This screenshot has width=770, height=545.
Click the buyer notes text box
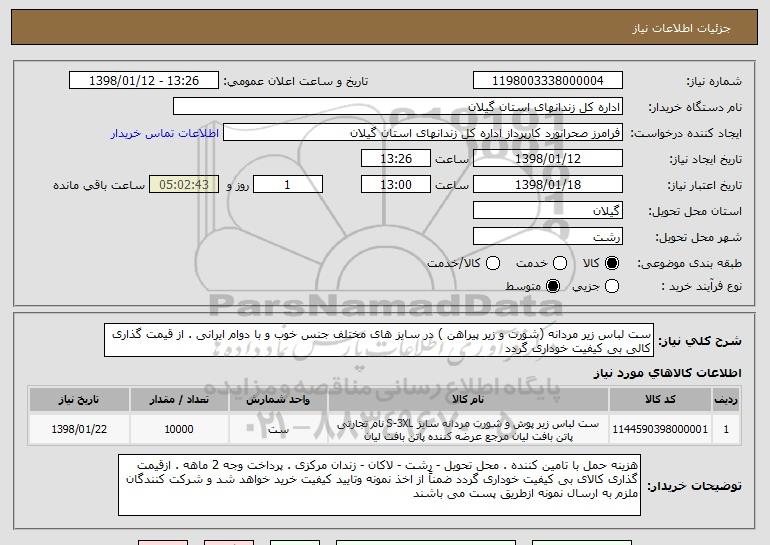click(379, 485)
